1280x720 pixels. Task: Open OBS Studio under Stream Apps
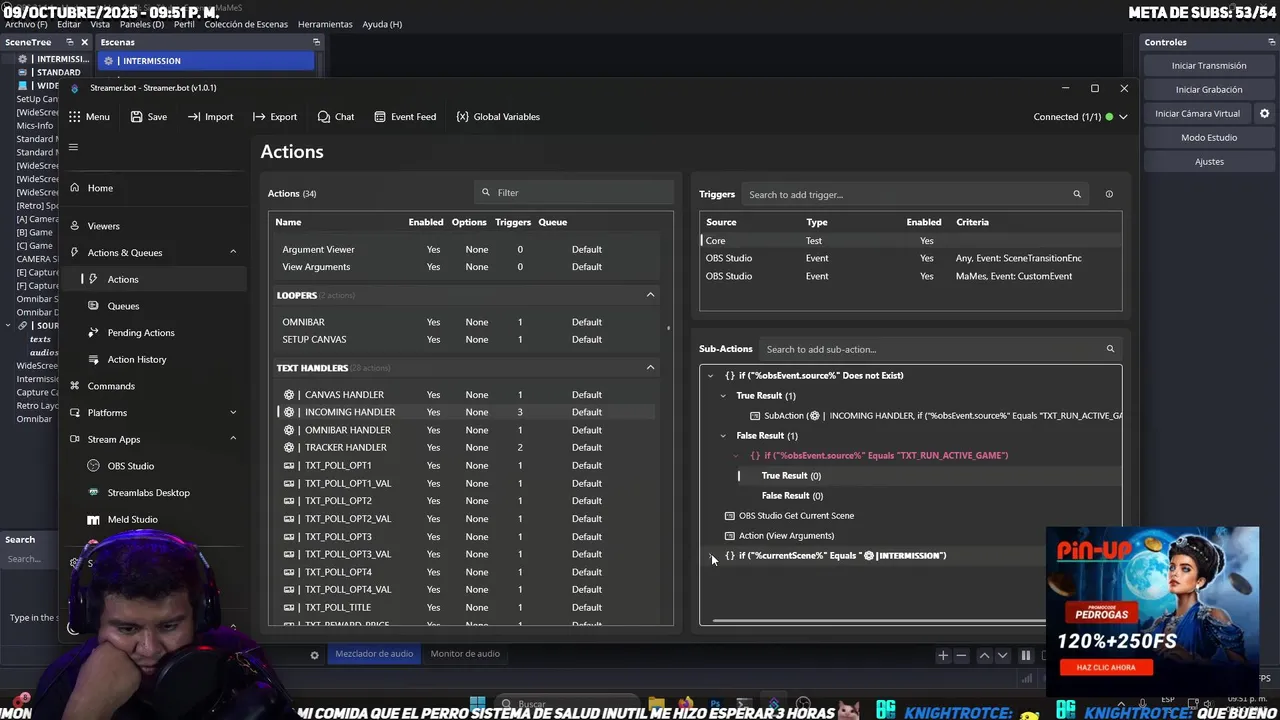pyautogui.click(x=131, y=466)
